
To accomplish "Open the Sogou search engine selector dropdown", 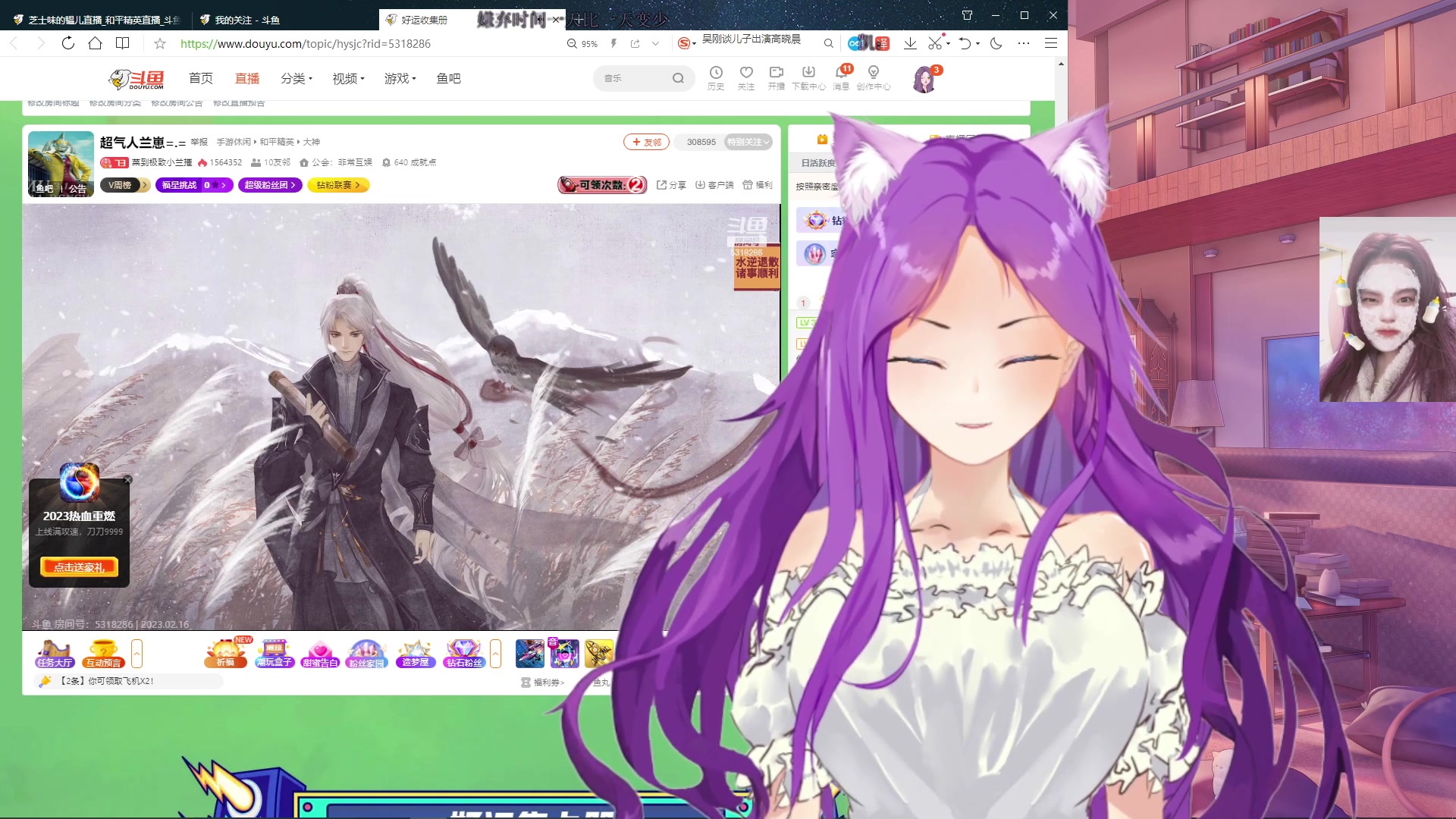I will pos(687,44).
